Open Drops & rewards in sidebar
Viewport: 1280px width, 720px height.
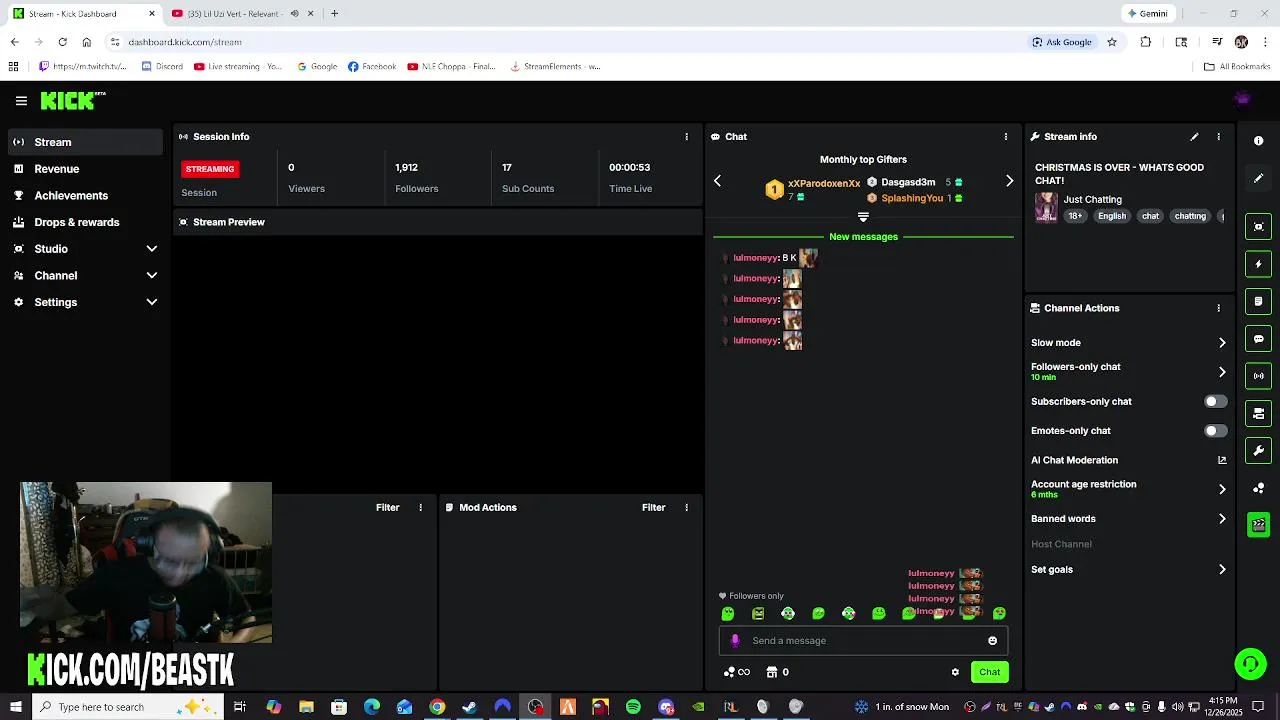point(85,222)
